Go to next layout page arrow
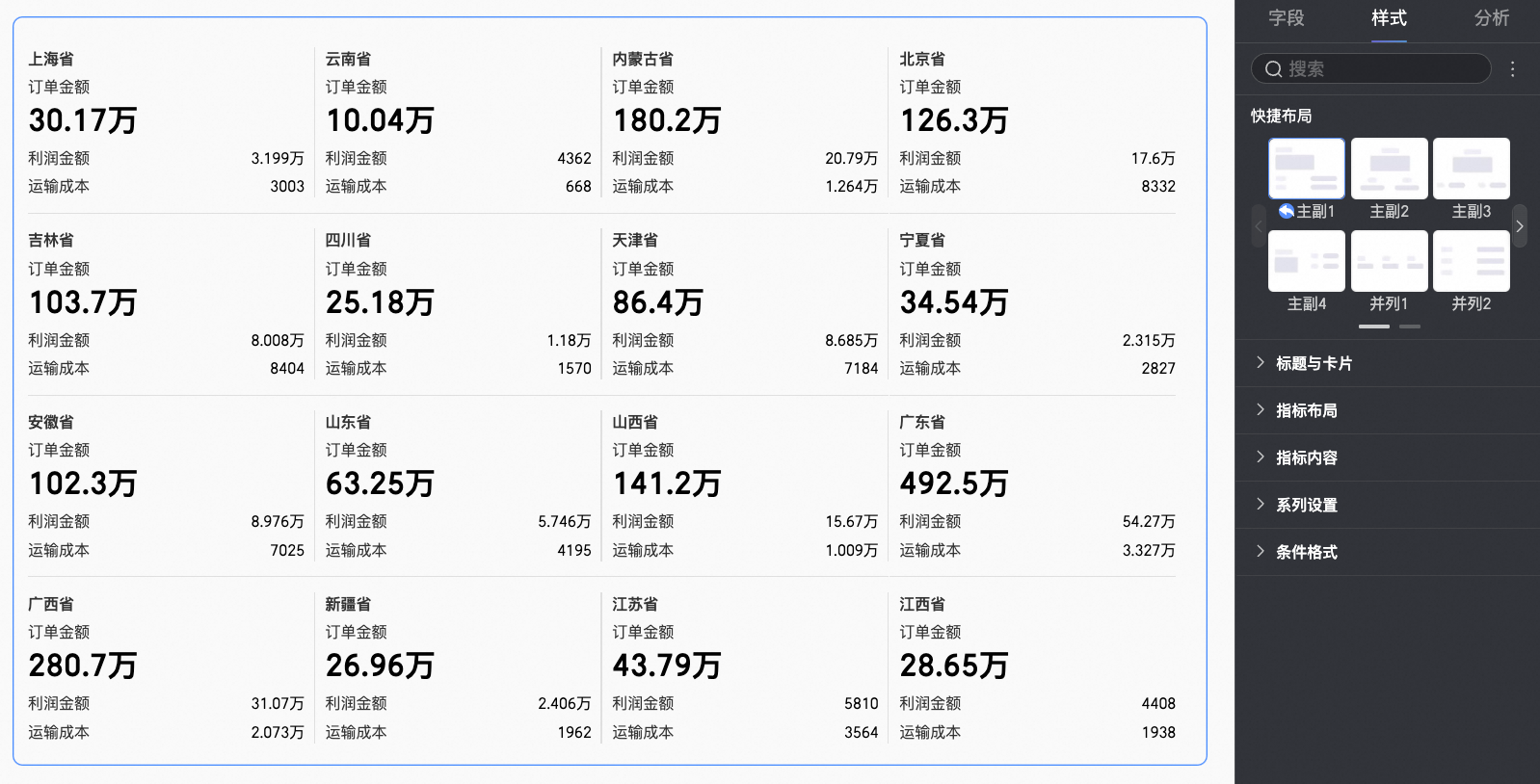Viewport: 1540px width, 784px height. pos(1520,226)
